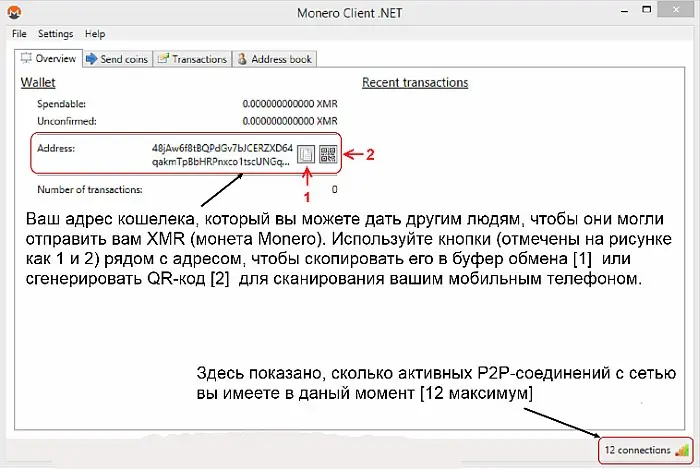The height and width of the screenshot is (469, 700).
Task: Click the Recent transactions heading
Action: (415, 83)
